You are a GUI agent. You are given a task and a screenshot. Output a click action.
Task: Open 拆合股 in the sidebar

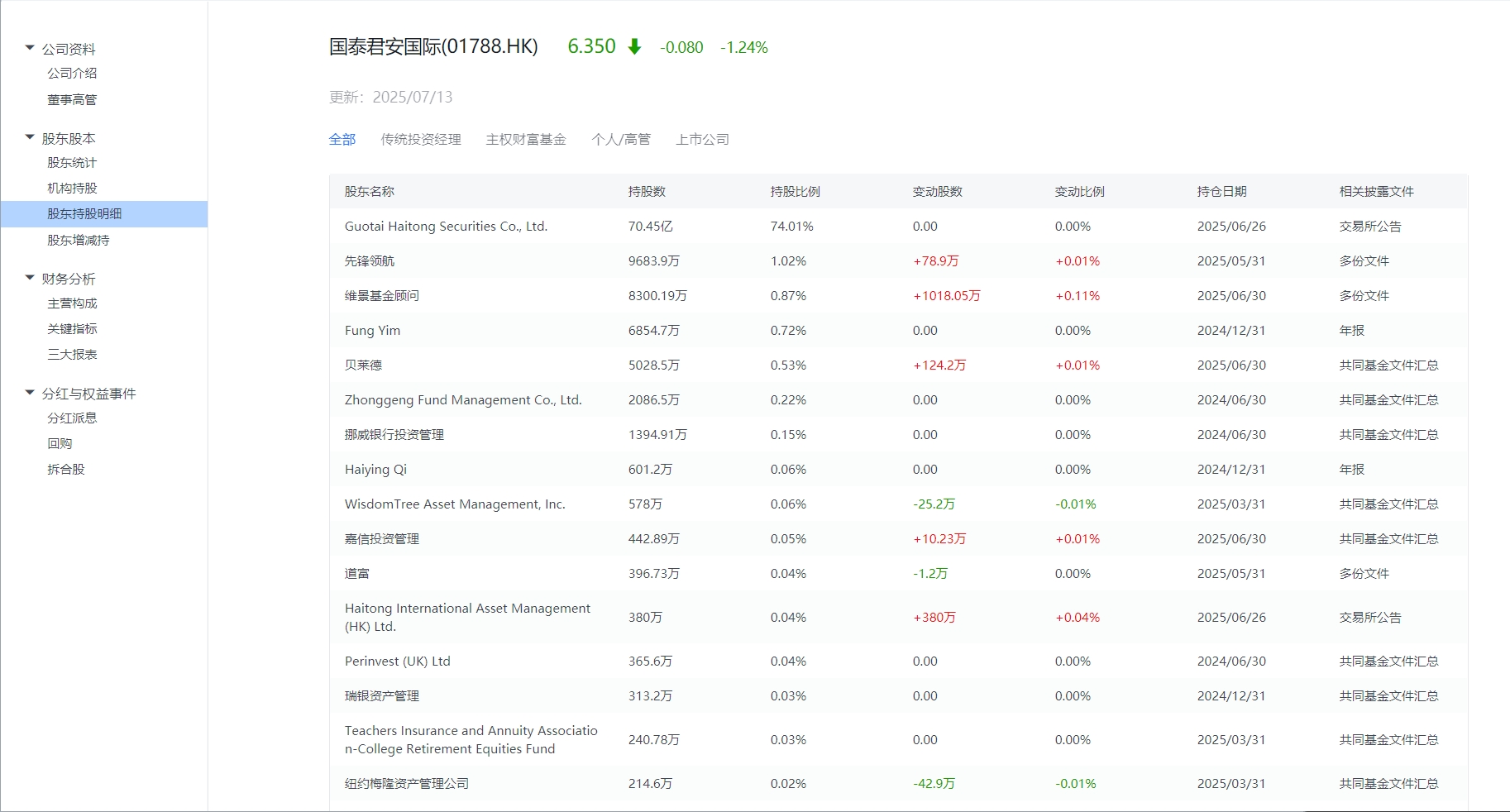[x=66, y=470]
